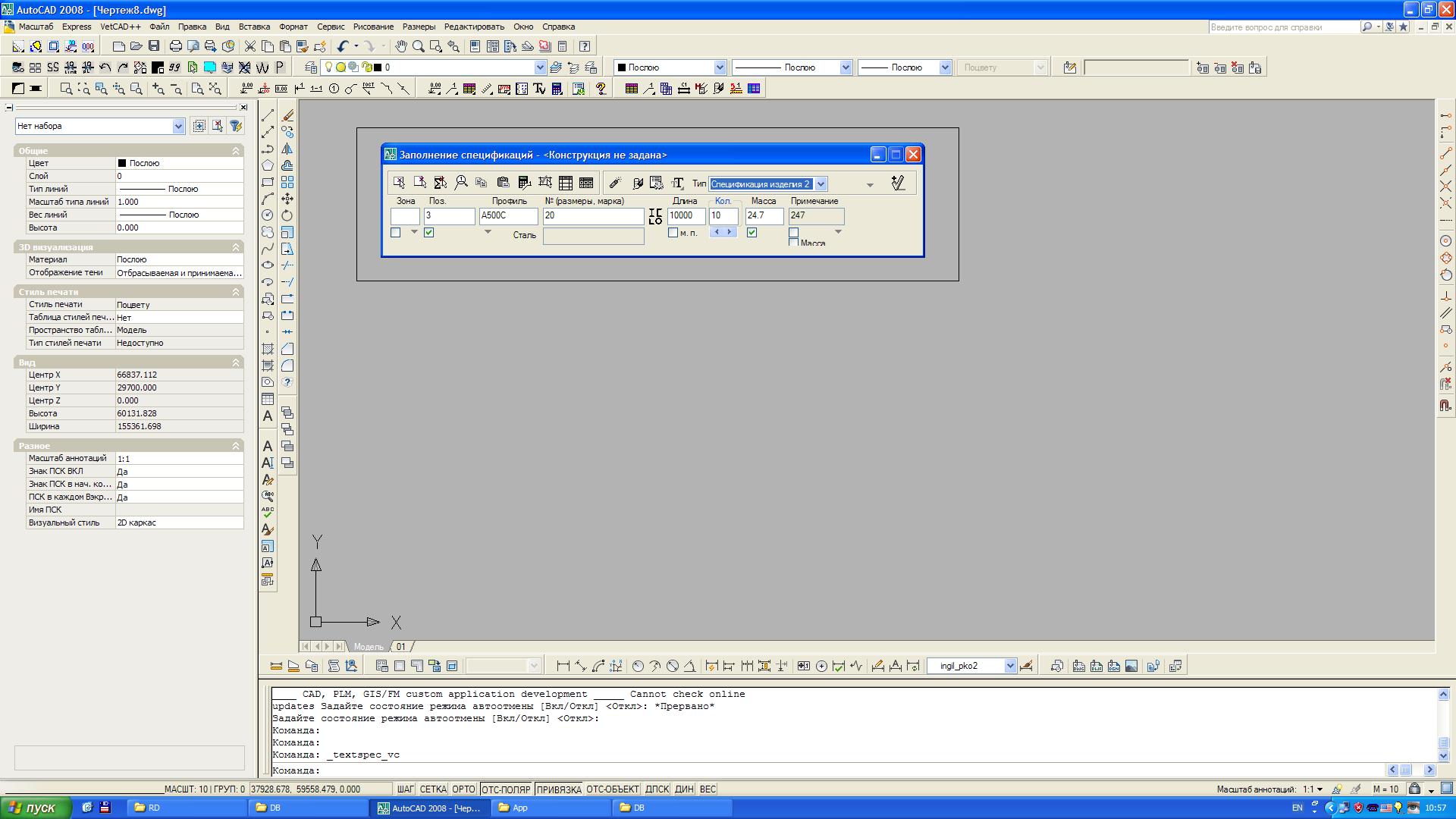Click the text style T icon in dialog

click(677, 183)
